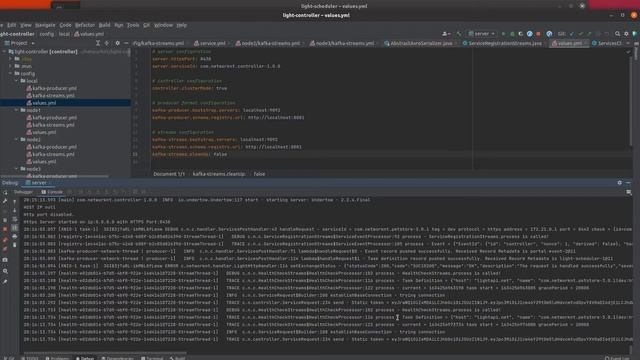This screenshot has width=640, height=360.
Task: Click the blue Profiler icon
Action: coord(529,34)
